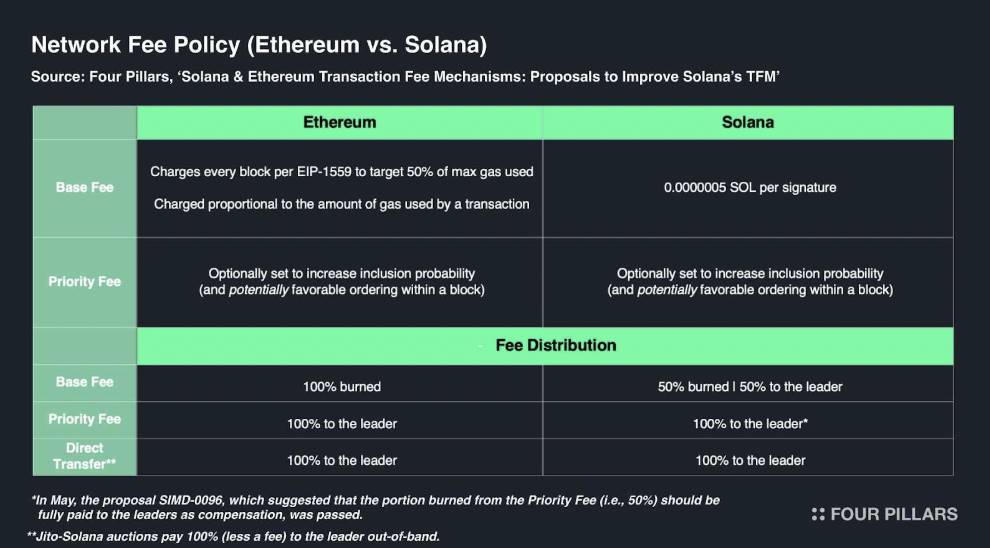Click the Priority Fee row label in the upper section
This screenshot has height=548, width=990.
tap(85, 282)
